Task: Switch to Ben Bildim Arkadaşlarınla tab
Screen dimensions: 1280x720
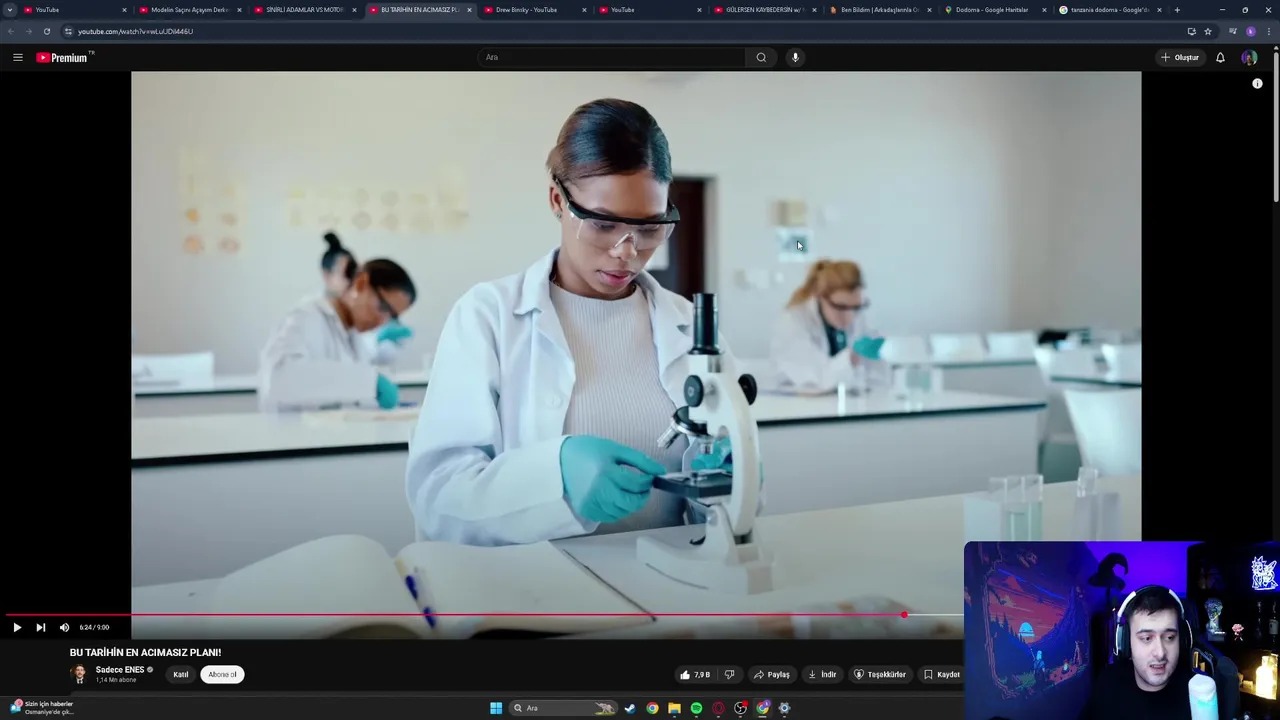Action: click(880, 10)
